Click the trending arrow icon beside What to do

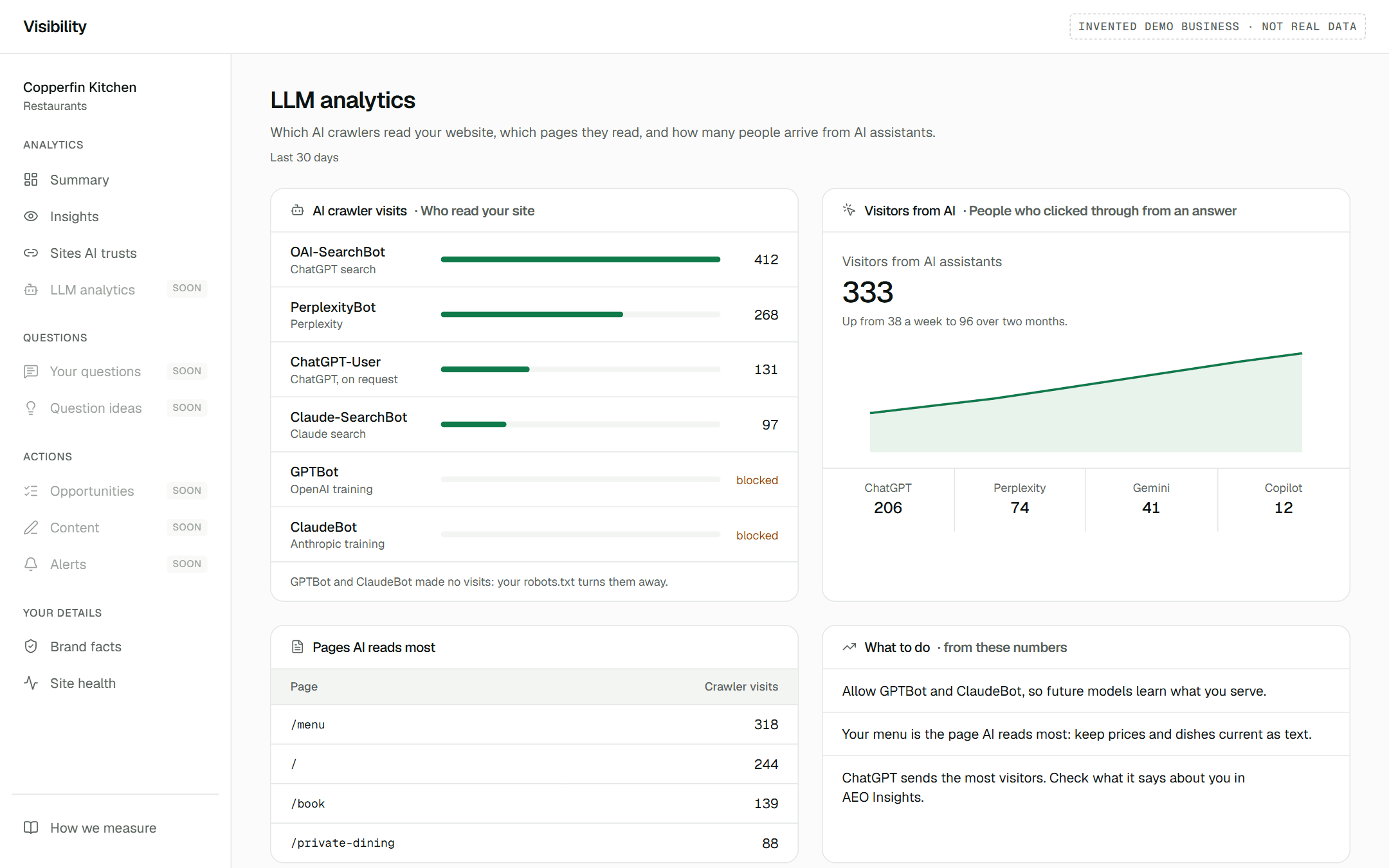coord(849,647)
